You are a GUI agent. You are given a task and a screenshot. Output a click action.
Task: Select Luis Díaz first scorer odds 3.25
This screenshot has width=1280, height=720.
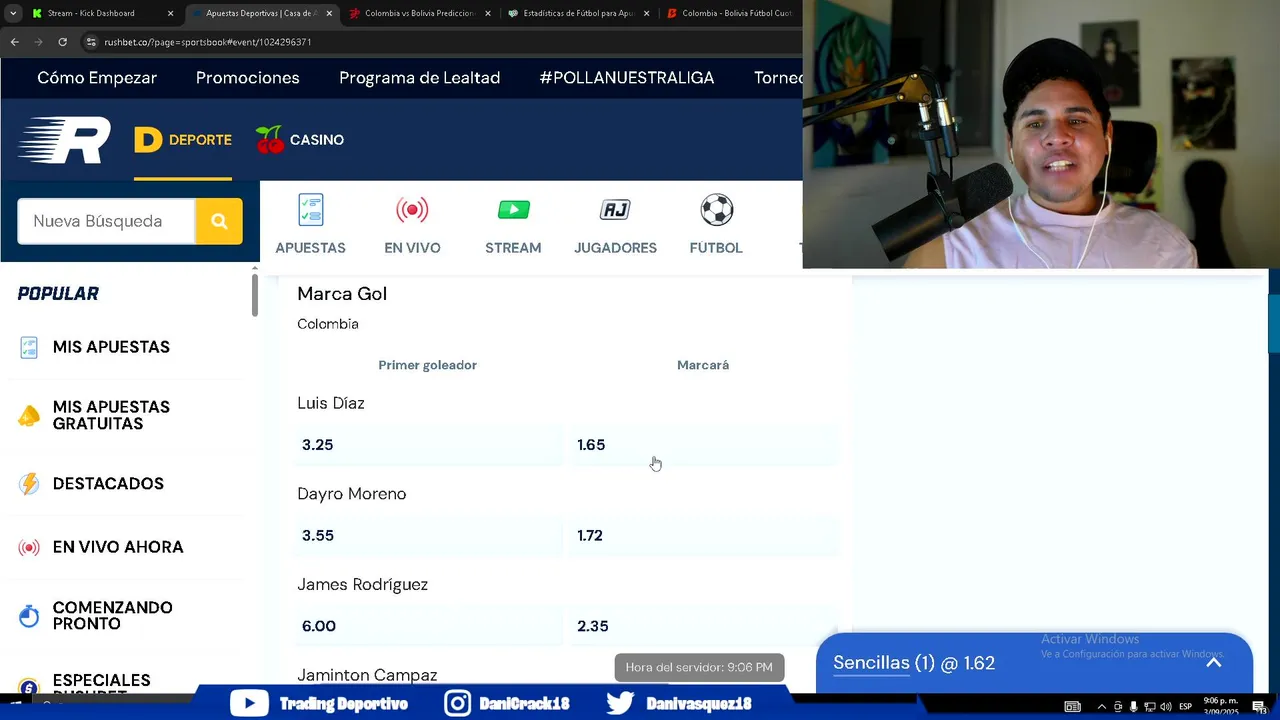[429, 445]
